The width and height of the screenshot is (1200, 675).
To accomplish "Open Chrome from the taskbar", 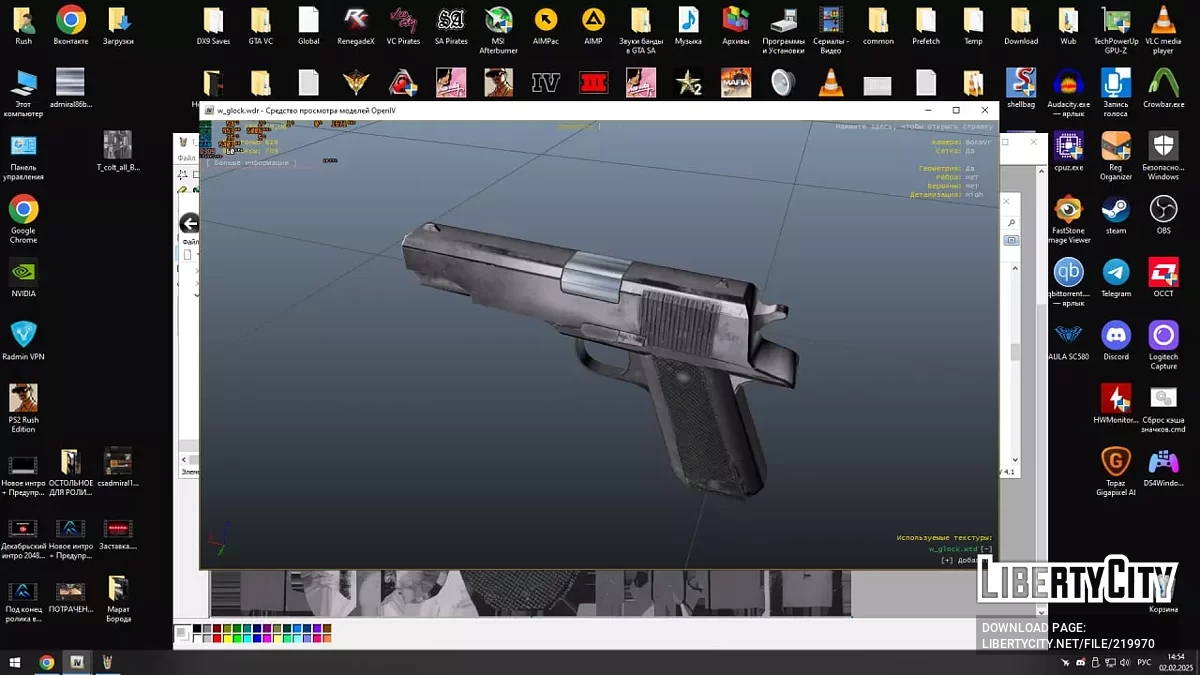I will pos(46,662).
